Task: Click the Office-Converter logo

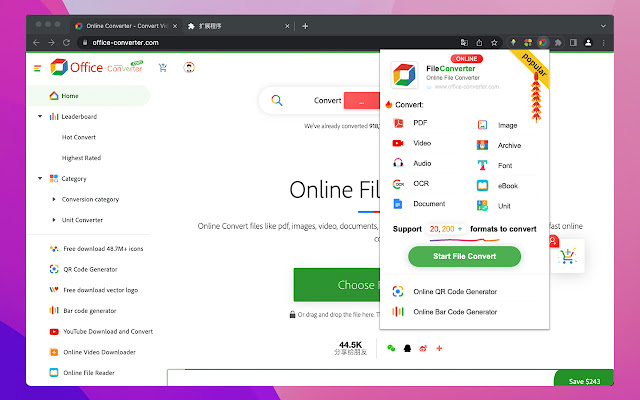Action: pyautogui.click(x=97, y=67)
